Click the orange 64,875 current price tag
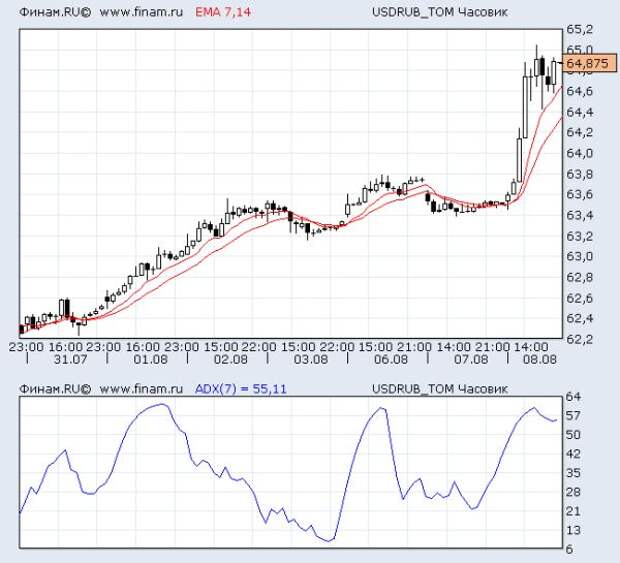 [587, 64]
